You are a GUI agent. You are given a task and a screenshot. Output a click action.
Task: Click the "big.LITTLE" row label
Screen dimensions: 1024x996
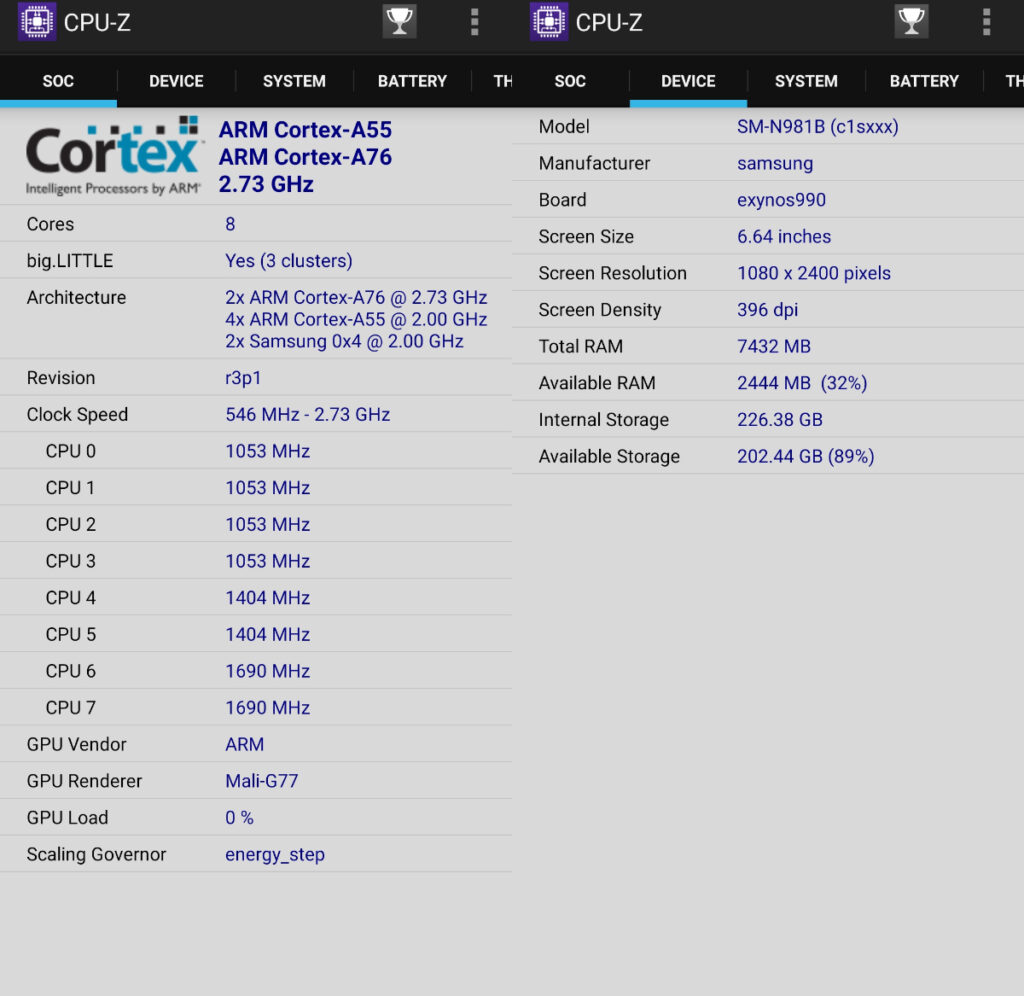click(x=70, y=261)
